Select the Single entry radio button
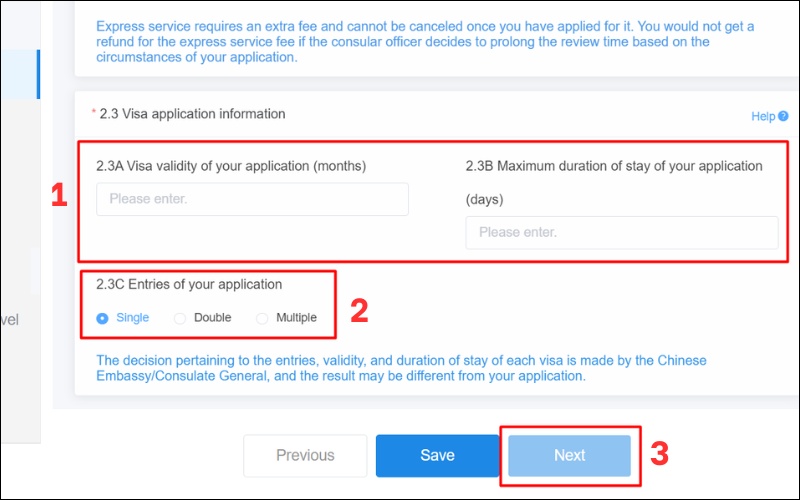The height and width of the screenshot is (500, 800). point(102,318)
